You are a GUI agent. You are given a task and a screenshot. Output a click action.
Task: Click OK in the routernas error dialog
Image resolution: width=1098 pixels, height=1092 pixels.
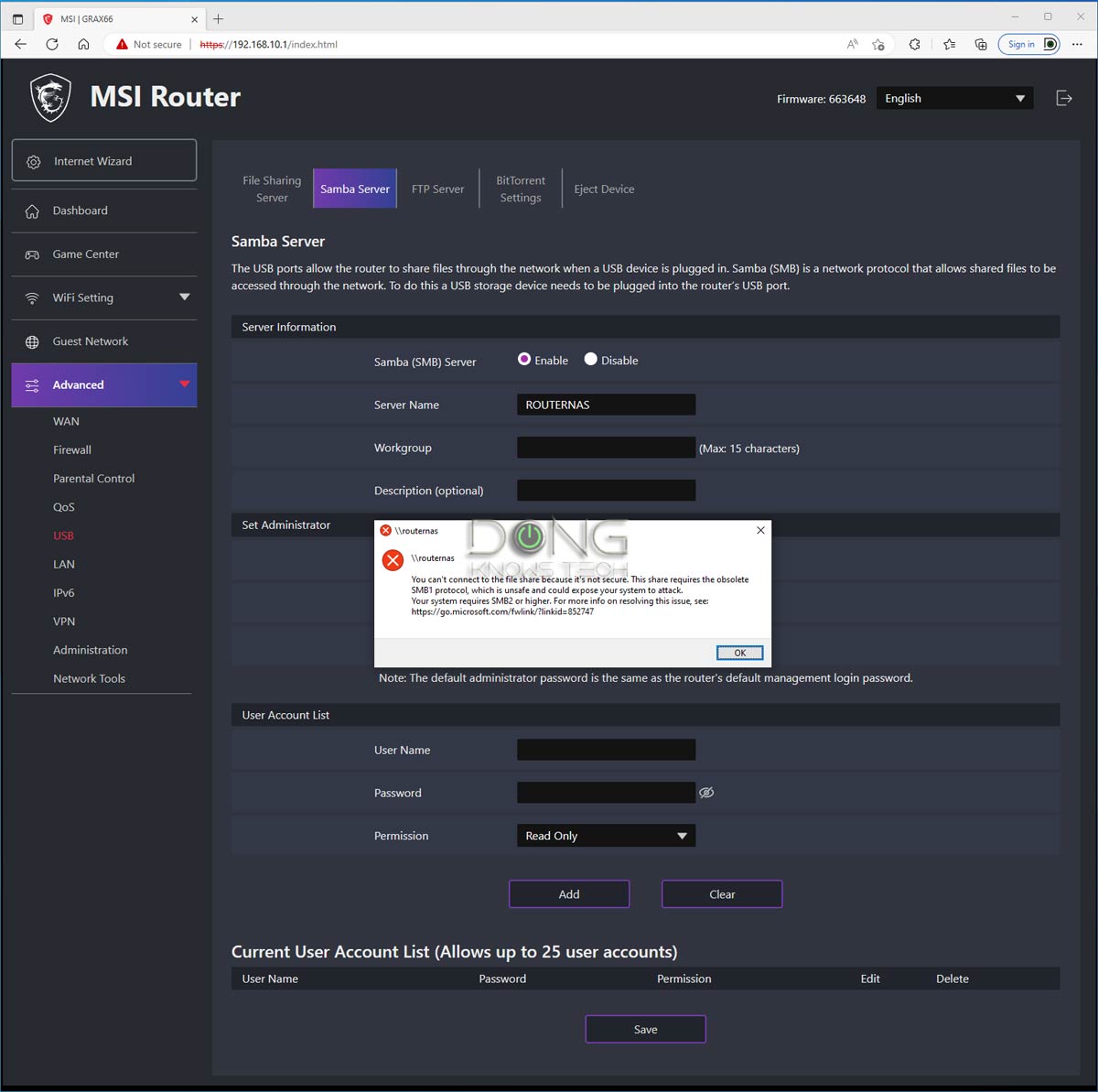(x=739, y=653)
